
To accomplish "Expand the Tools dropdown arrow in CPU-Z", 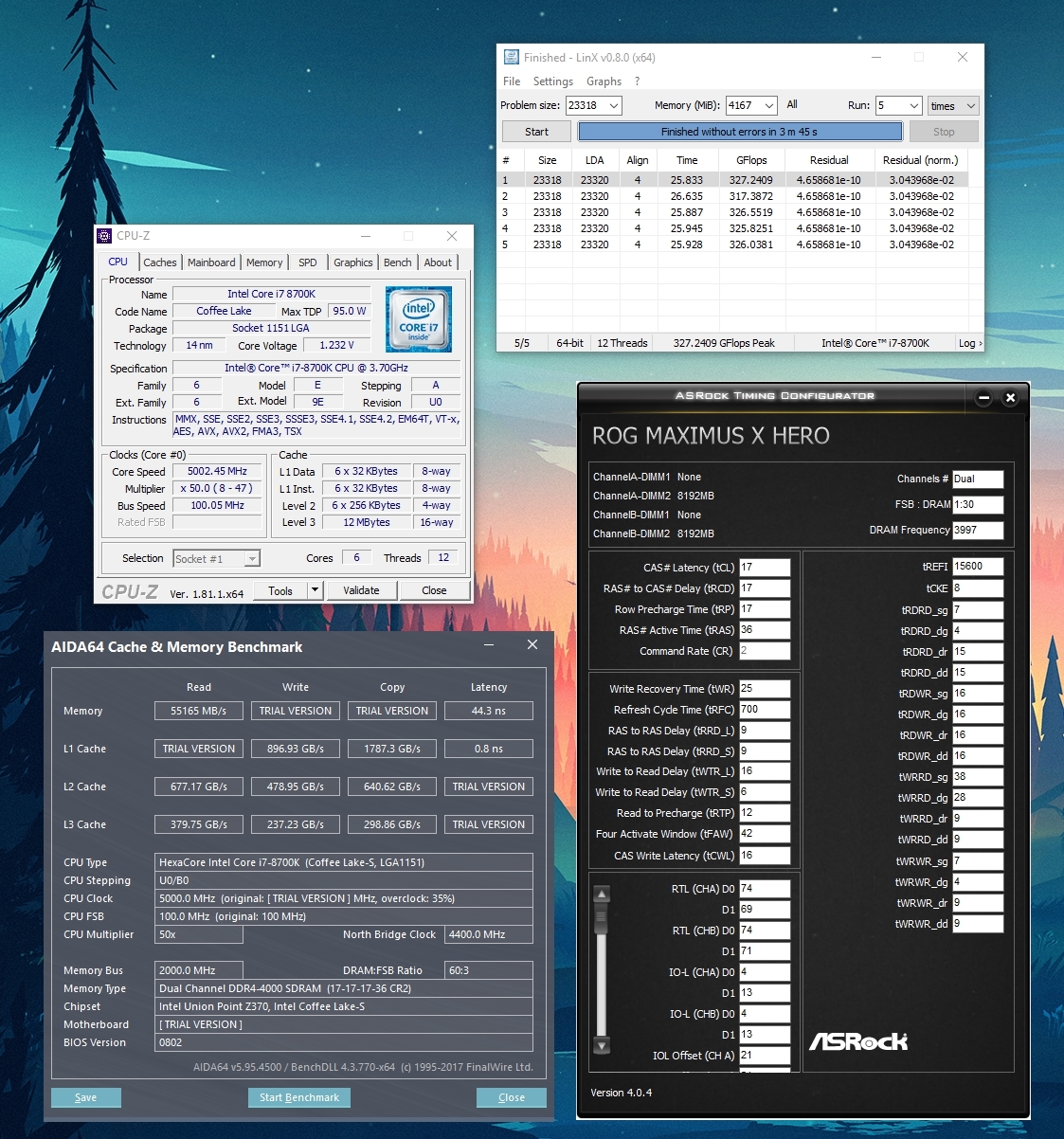I will [x=315, y=590].
